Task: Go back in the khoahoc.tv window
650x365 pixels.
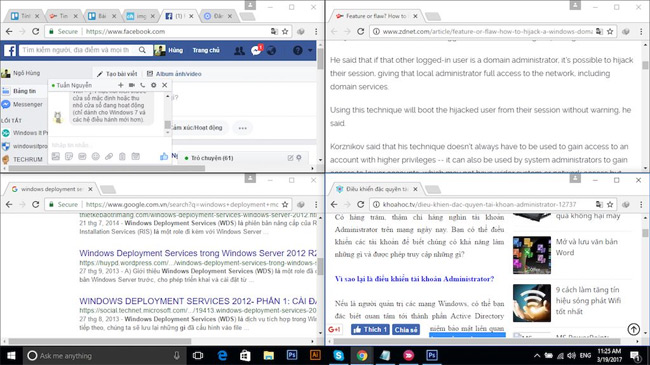Action: [334, 204]
